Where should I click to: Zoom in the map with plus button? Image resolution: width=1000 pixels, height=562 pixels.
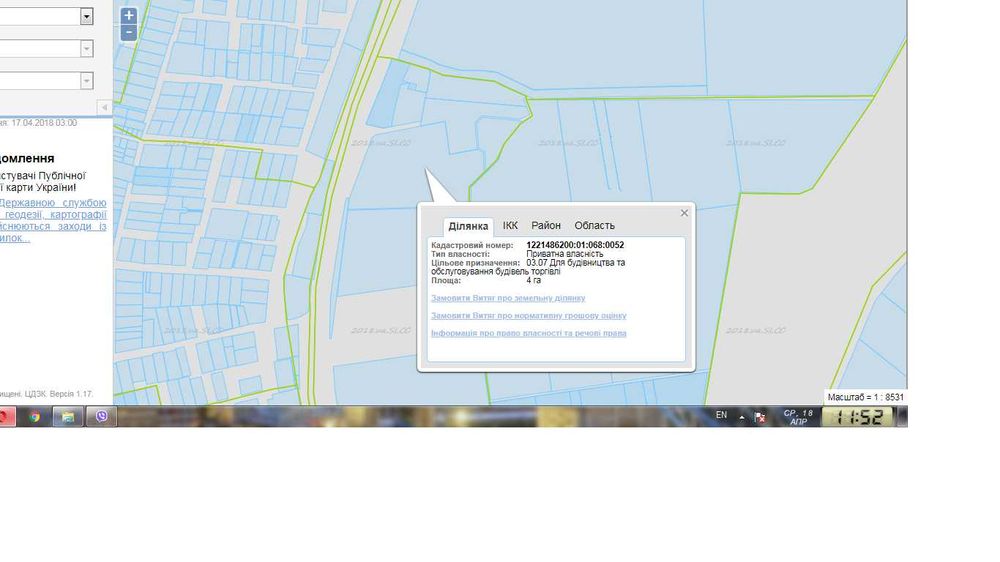(x=129, y=15)
